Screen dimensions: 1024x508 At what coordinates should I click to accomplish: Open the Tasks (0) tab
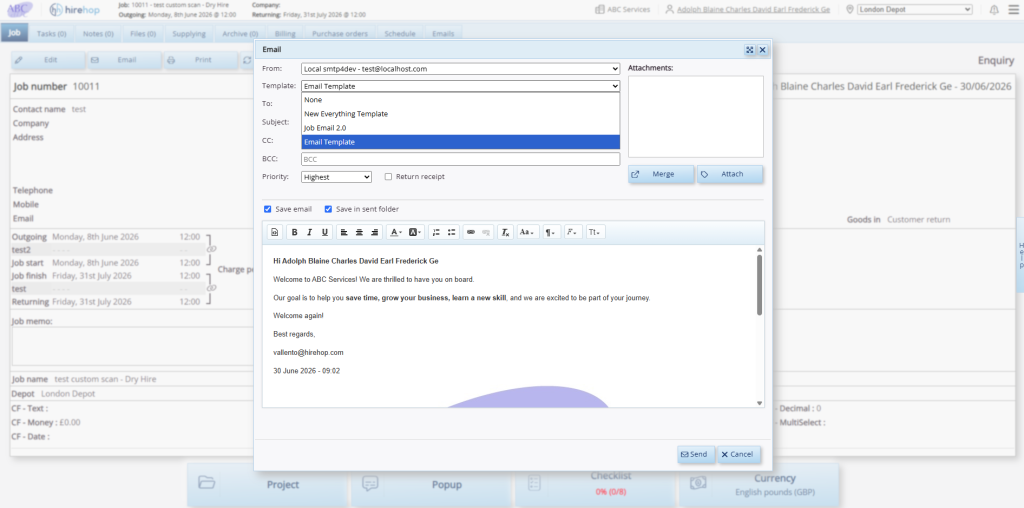click(x=52, y=33)
